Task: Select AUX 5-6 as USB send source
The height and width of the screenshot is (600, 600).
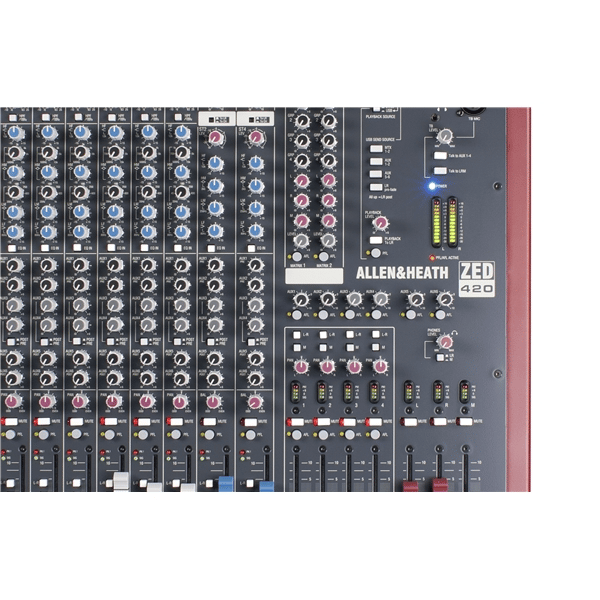Action: click(x=376, y=174)
